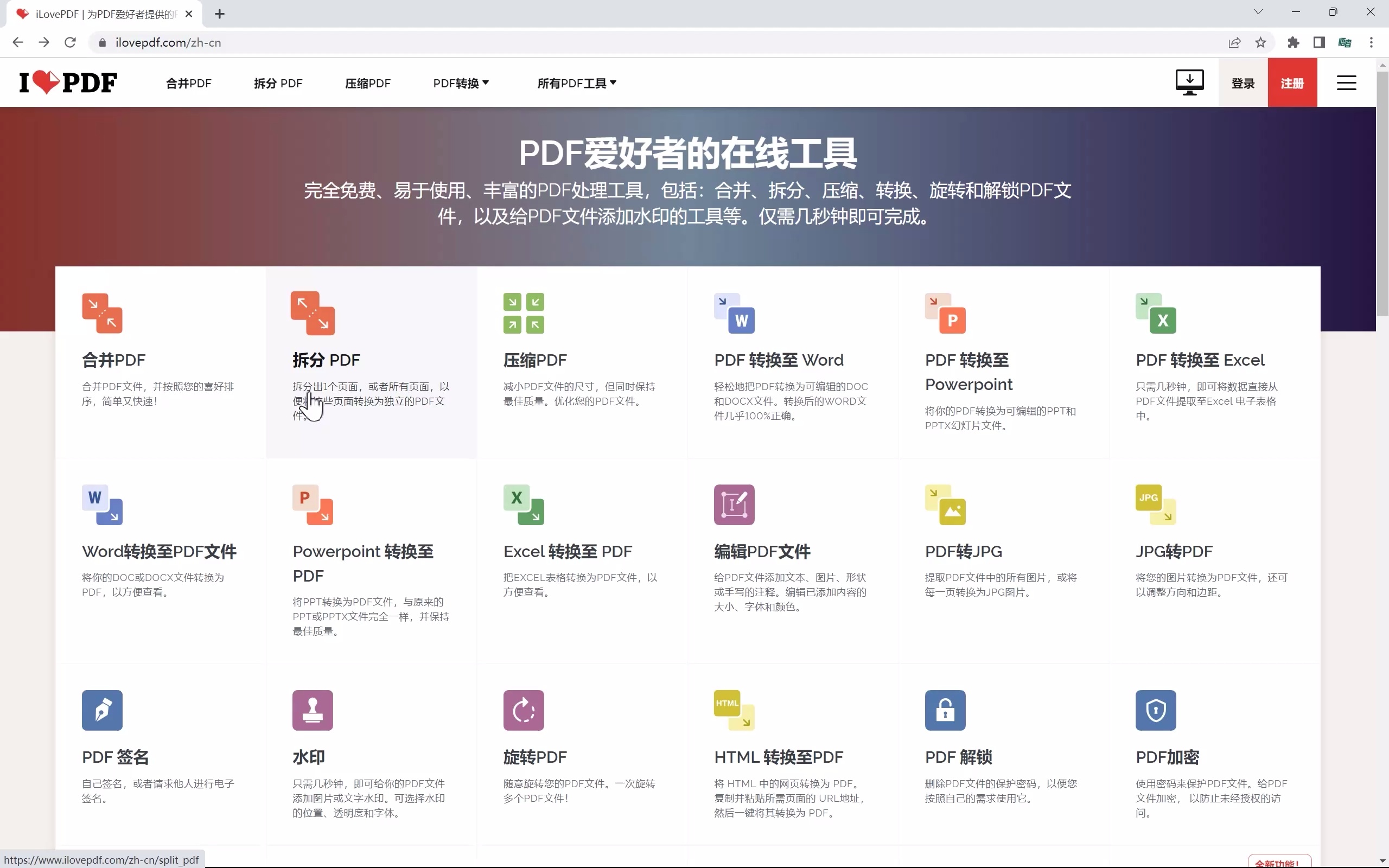This screenshot has width=1389, height=868.
Task: Open the 合并PDF merge tool icon
Action: (101, 313)
